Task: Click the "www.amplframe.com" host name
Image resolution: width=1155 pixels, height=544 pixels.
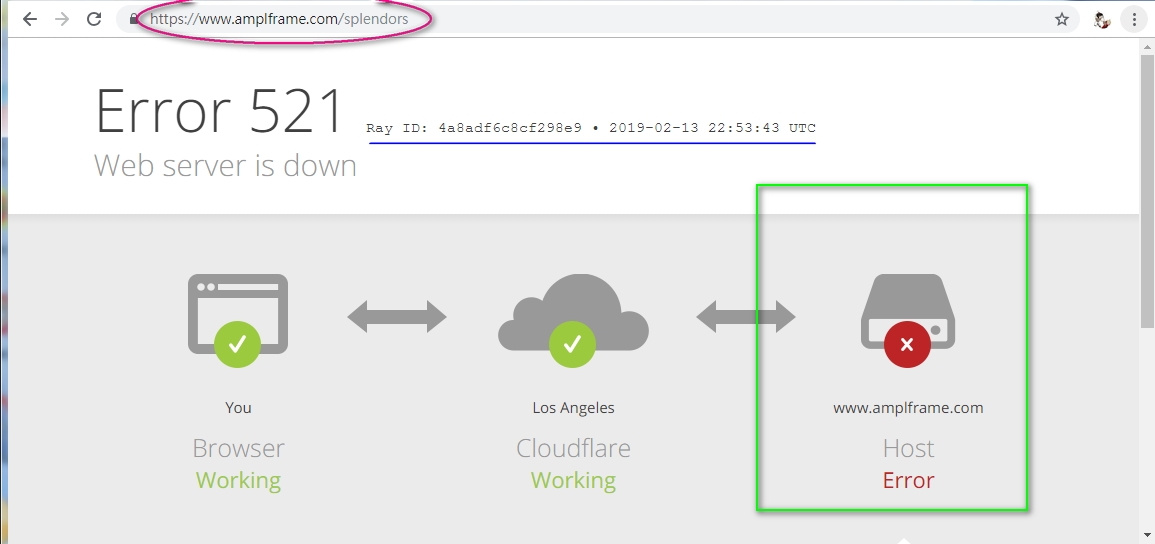Action: coord(908,408)
